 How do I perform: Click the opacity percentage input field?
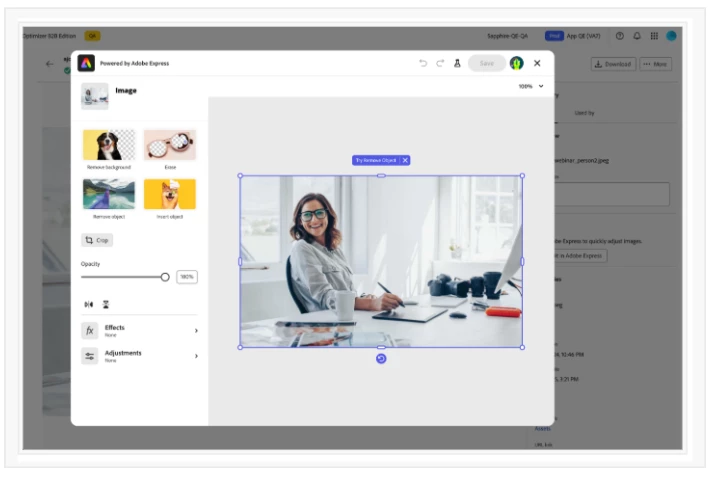coord(187,277)
